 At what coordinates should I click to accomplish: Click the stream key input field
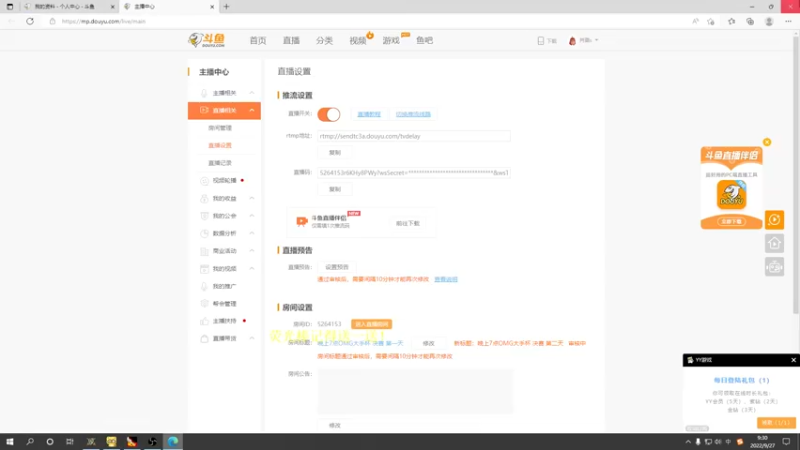pyautogui.click(x=414, y=173)
